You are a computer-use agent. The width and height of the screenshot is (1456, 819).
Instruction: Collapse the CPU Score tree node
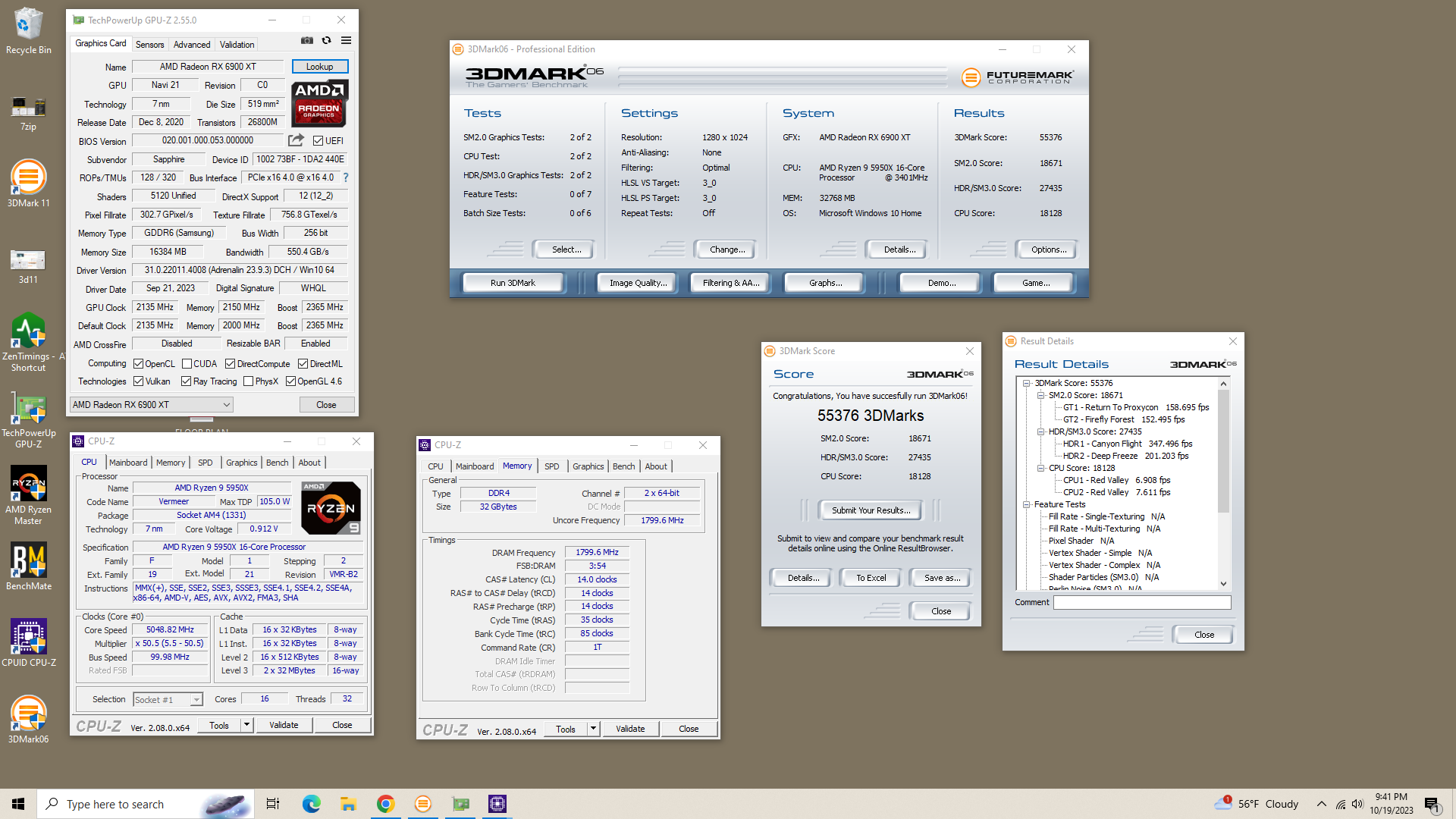point(1040,468)
